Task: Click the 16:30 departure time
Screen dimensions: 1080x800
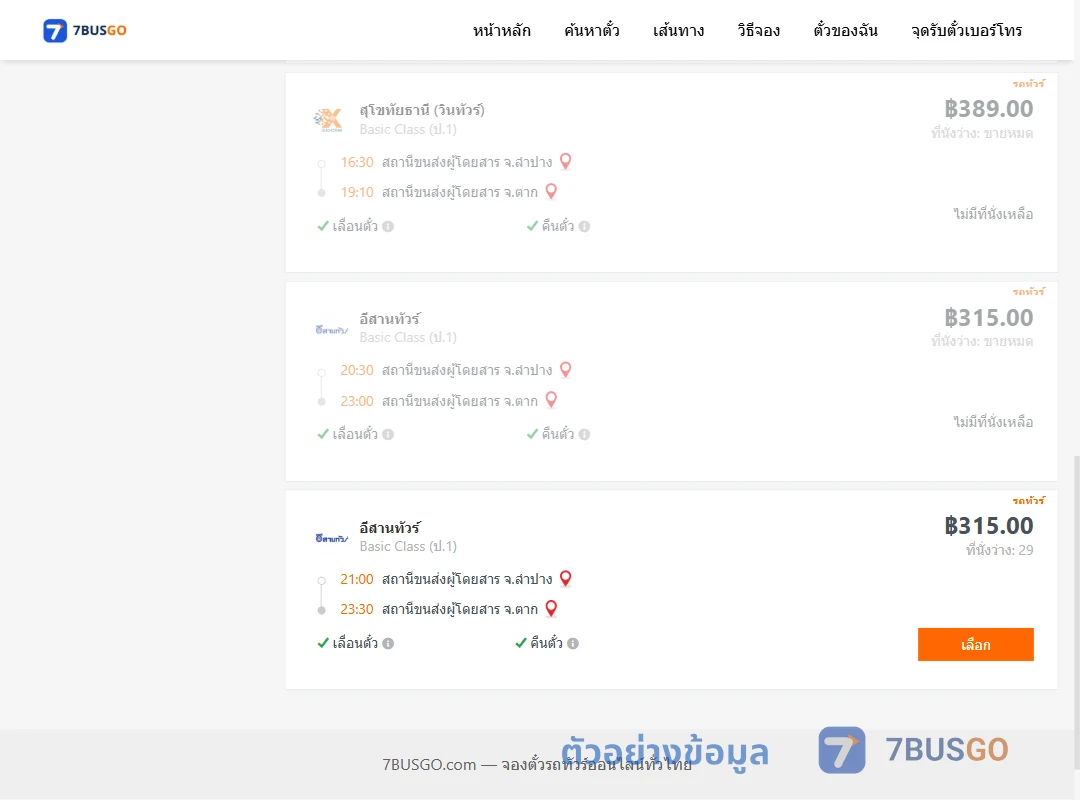Action: point(357,162)
